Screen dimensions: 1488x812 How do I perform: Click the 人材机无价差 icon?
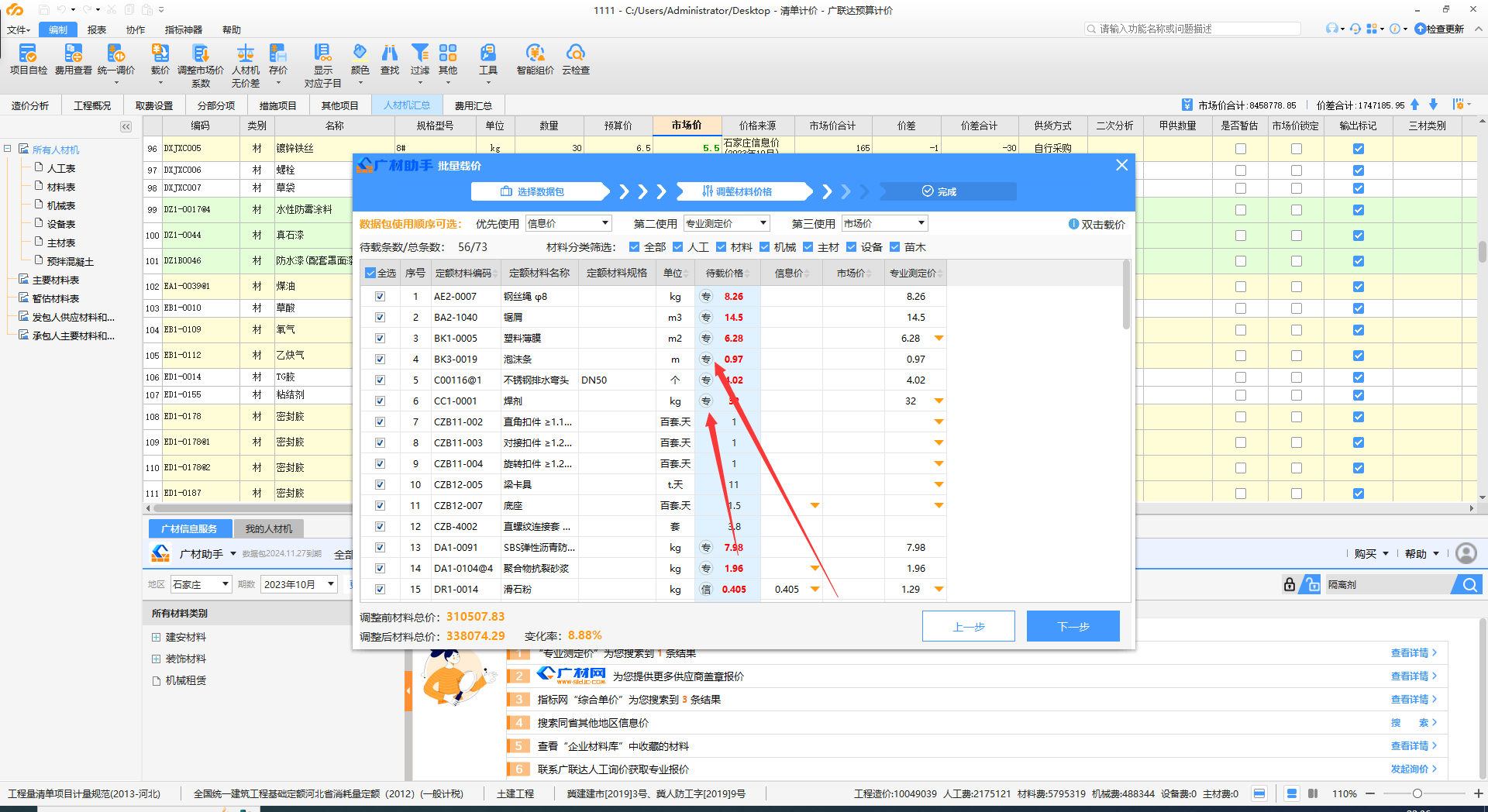pyautogui.click(x=246, y=65)
